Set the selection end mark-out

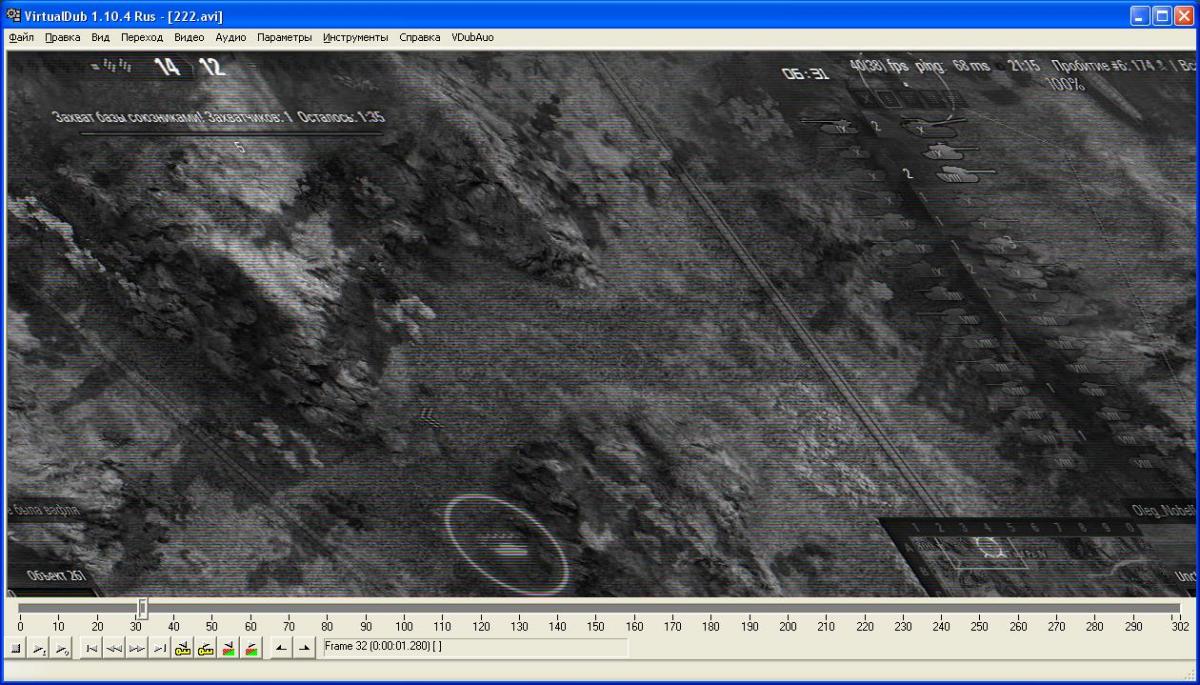point(303,649)
